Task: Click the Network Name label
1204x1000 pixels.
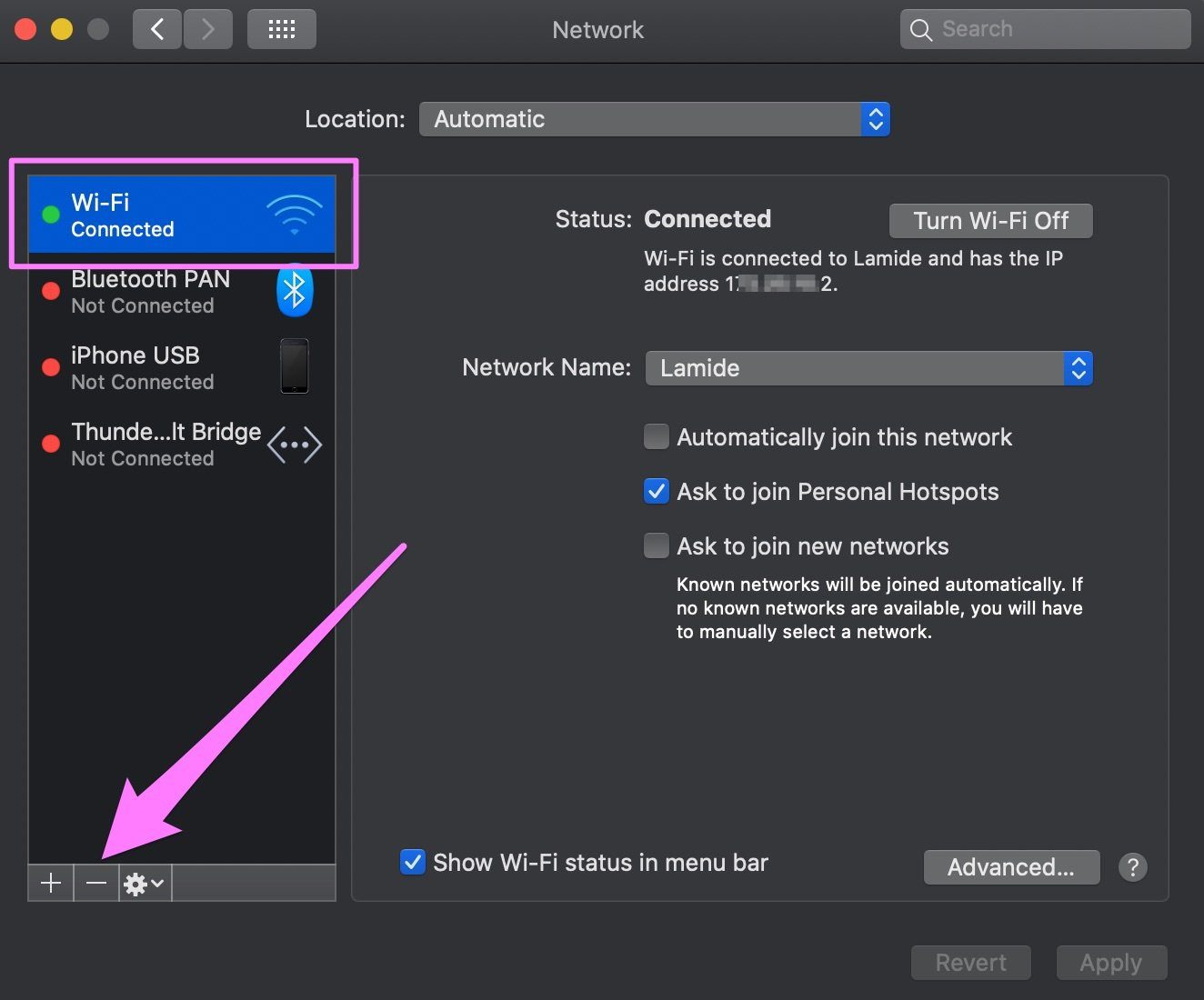Action: click(x=547, y=367)
